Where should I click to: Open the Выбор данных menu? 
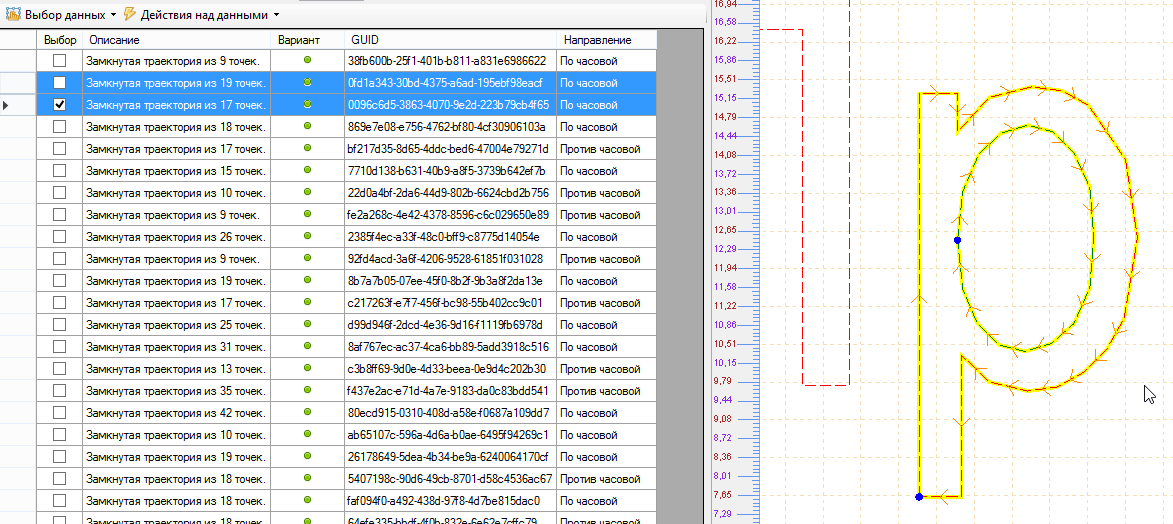[61, 14]
